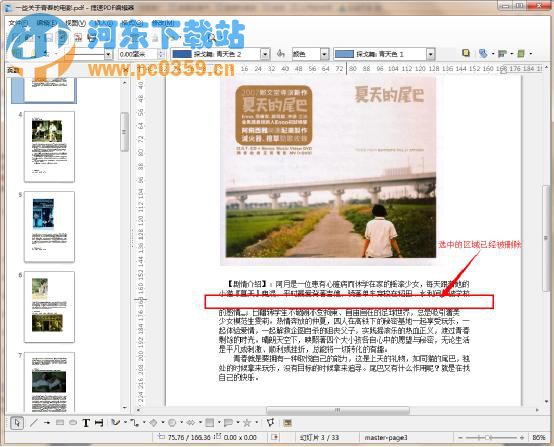554x447 pixels.
Task: Open the area style 颜色 dropdown
Action: click(324, 54)
